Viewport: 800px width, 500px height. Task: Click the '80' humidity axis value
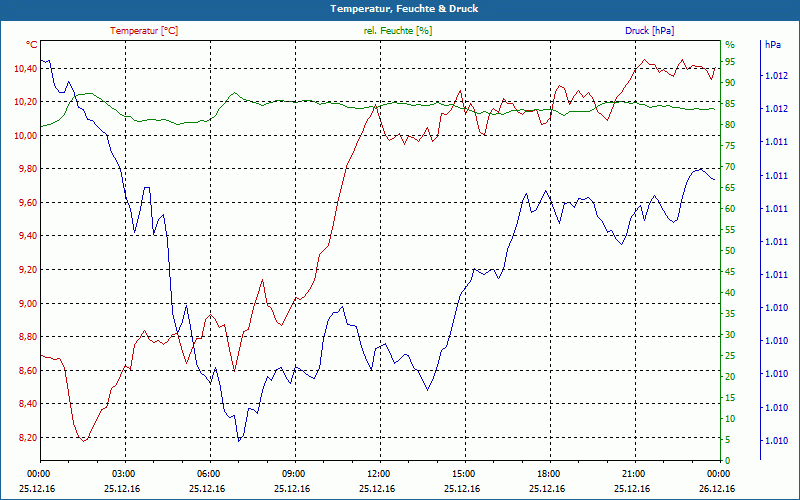click(730, 125)
